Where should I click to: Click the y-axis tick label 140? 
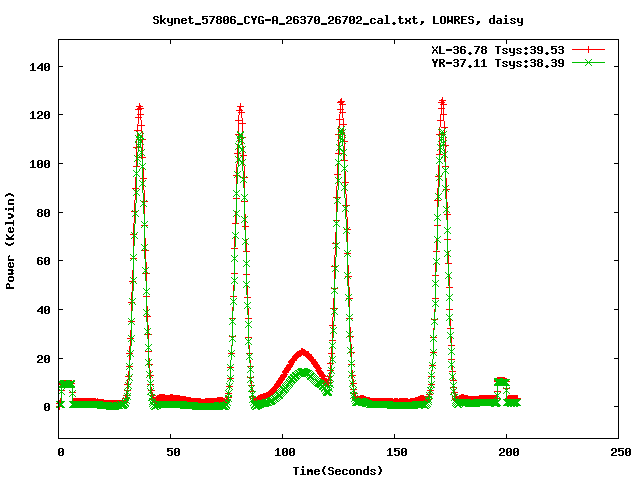click(x=40, y=67)
